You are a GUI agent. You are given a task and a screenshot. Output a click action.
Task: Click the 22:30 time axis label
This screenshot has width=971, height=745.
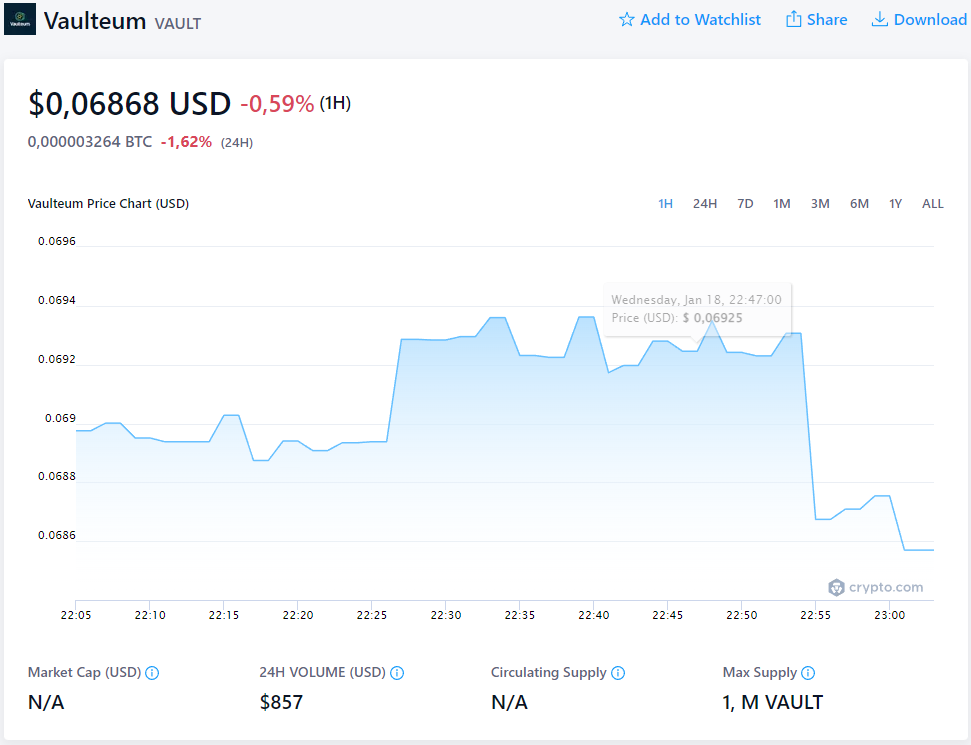(446, 615)
